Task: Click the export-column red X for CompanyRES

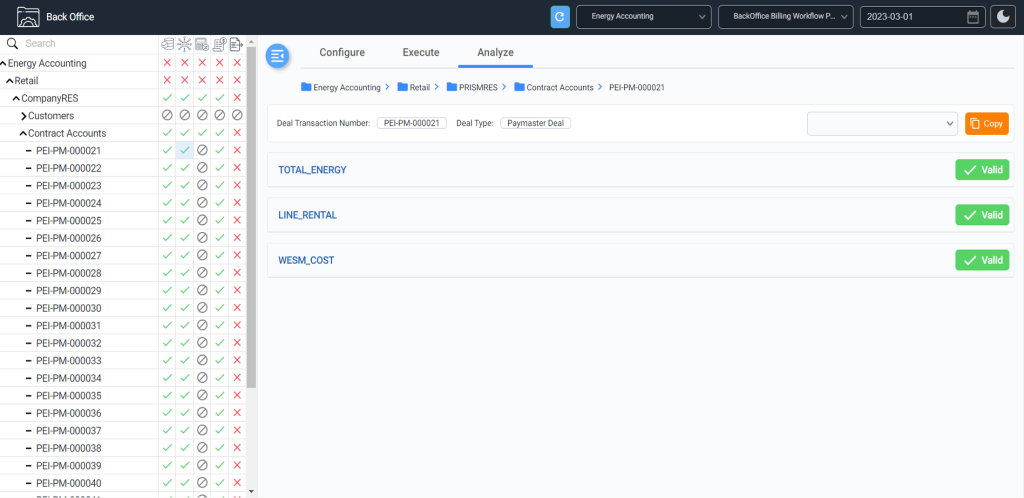Action: pyautogui.click(x=237, y=98)
